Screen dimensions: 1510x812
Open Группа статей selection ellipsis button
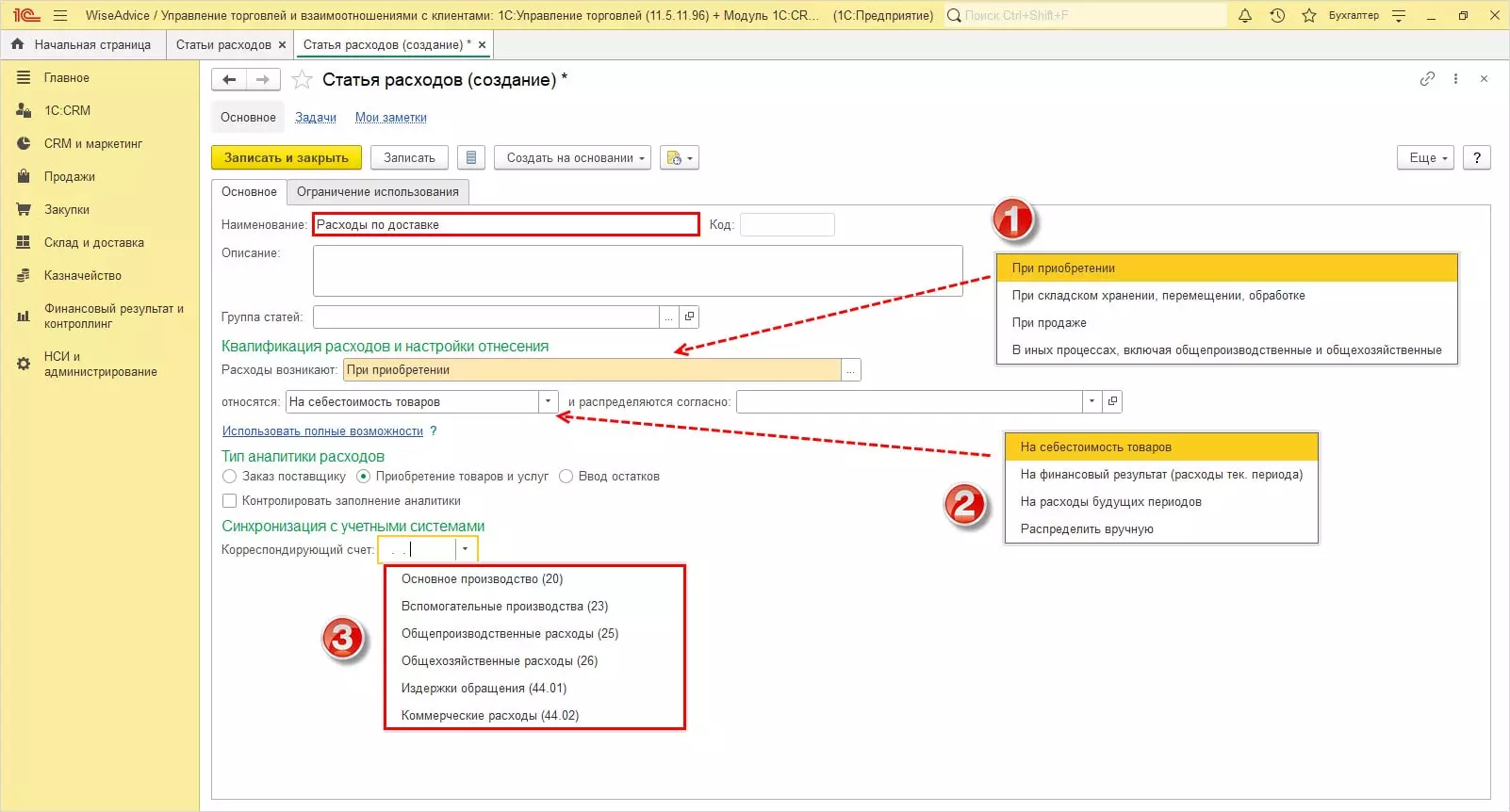pyautogui.click(x=668, y=317)
